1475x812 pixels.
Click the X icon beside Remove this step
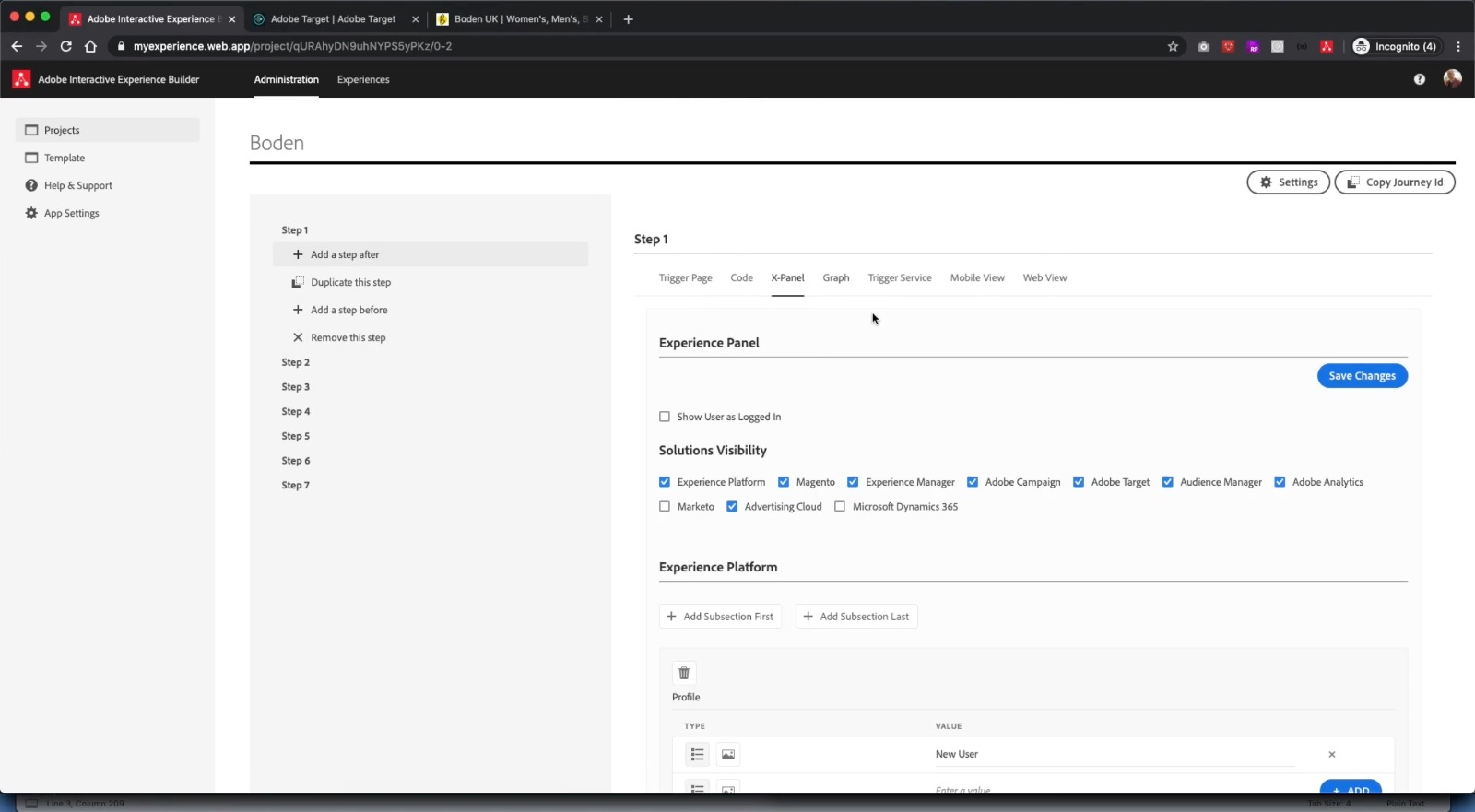[x=298, y=337]
